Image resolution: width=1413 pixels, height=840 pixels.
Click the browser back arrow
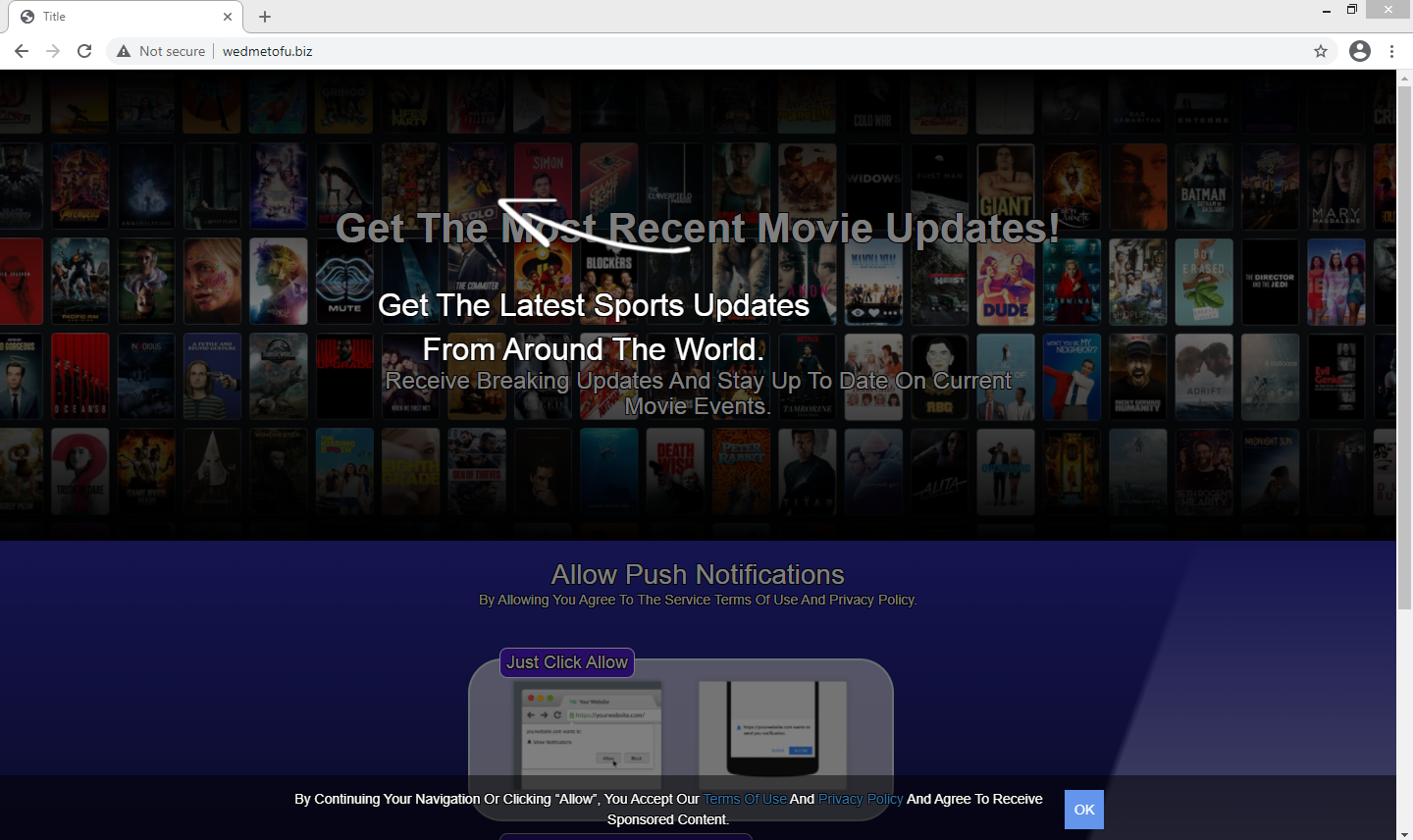22,51
